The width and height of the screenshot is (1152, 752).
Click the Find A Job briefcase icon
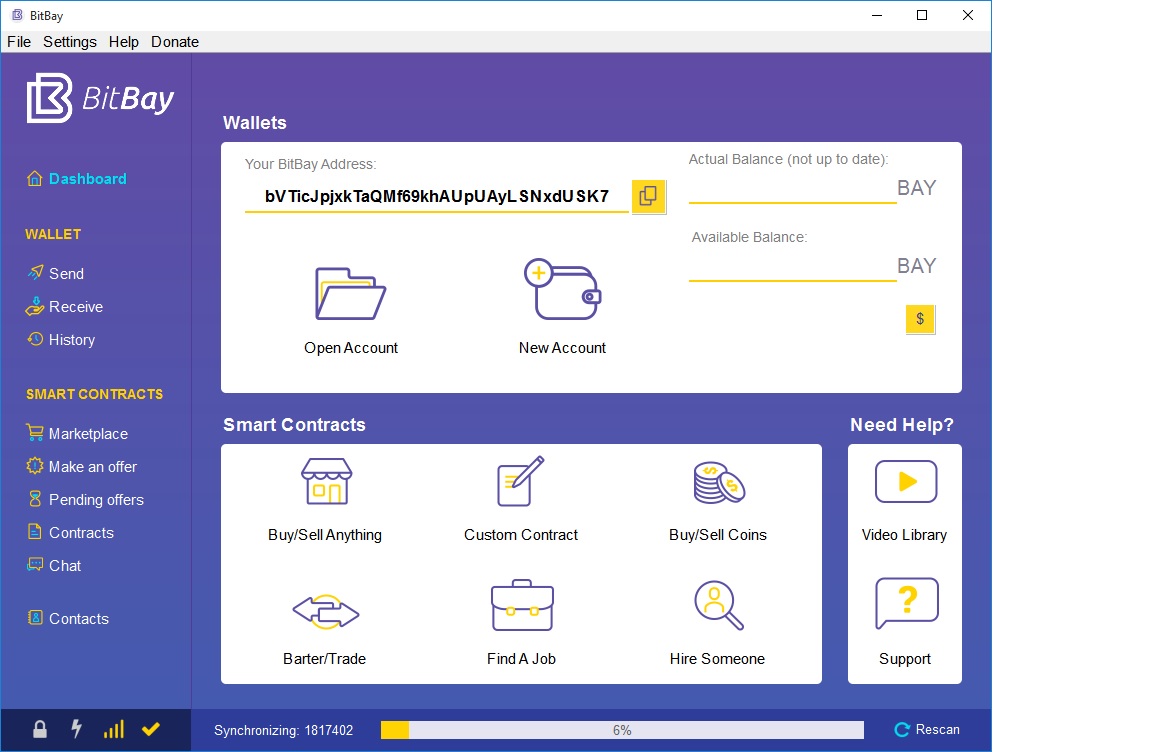522,605
